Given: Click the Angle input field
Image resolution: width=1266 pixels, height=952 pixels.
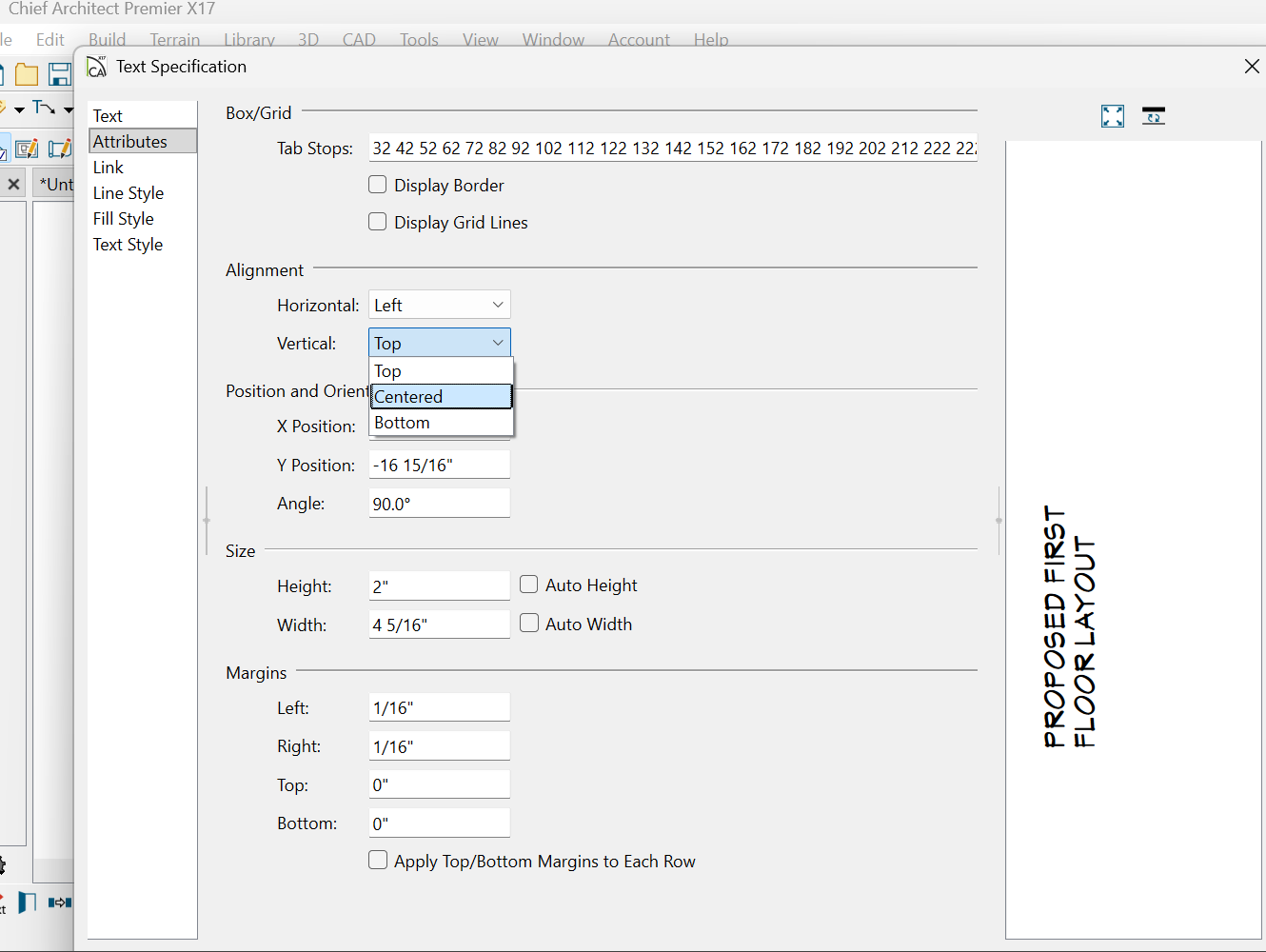Looking at the screenshot, I should pos(440,504).
